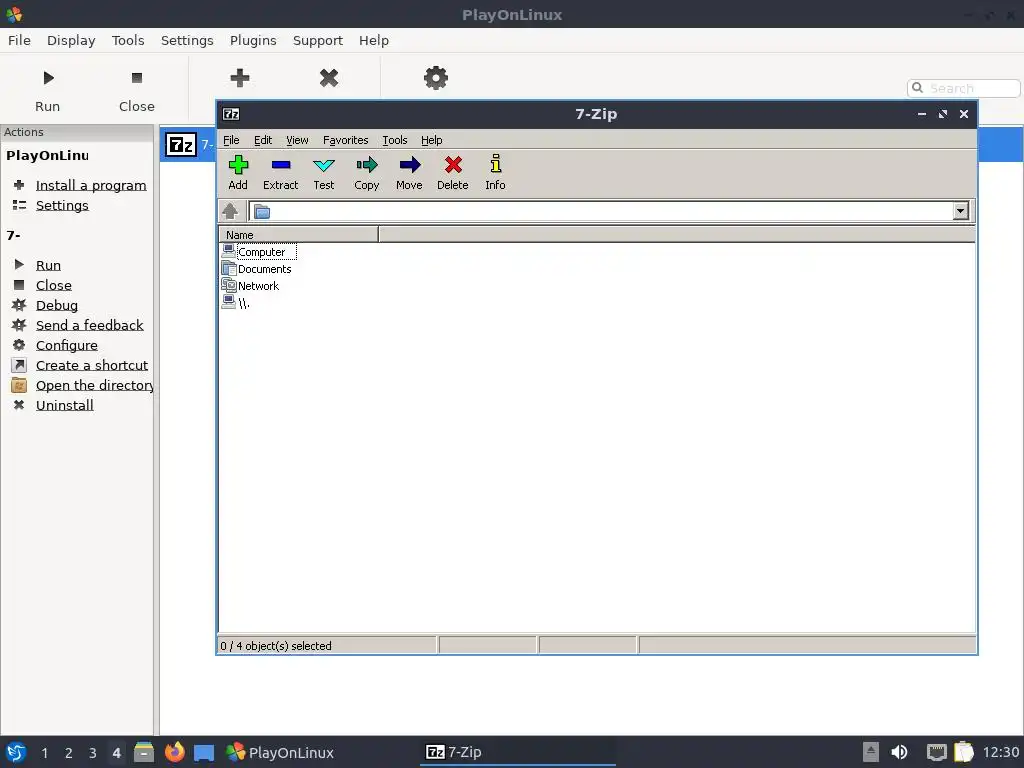
Task: Select the Move tool in 7-Zip
Action: pos(409,172)
